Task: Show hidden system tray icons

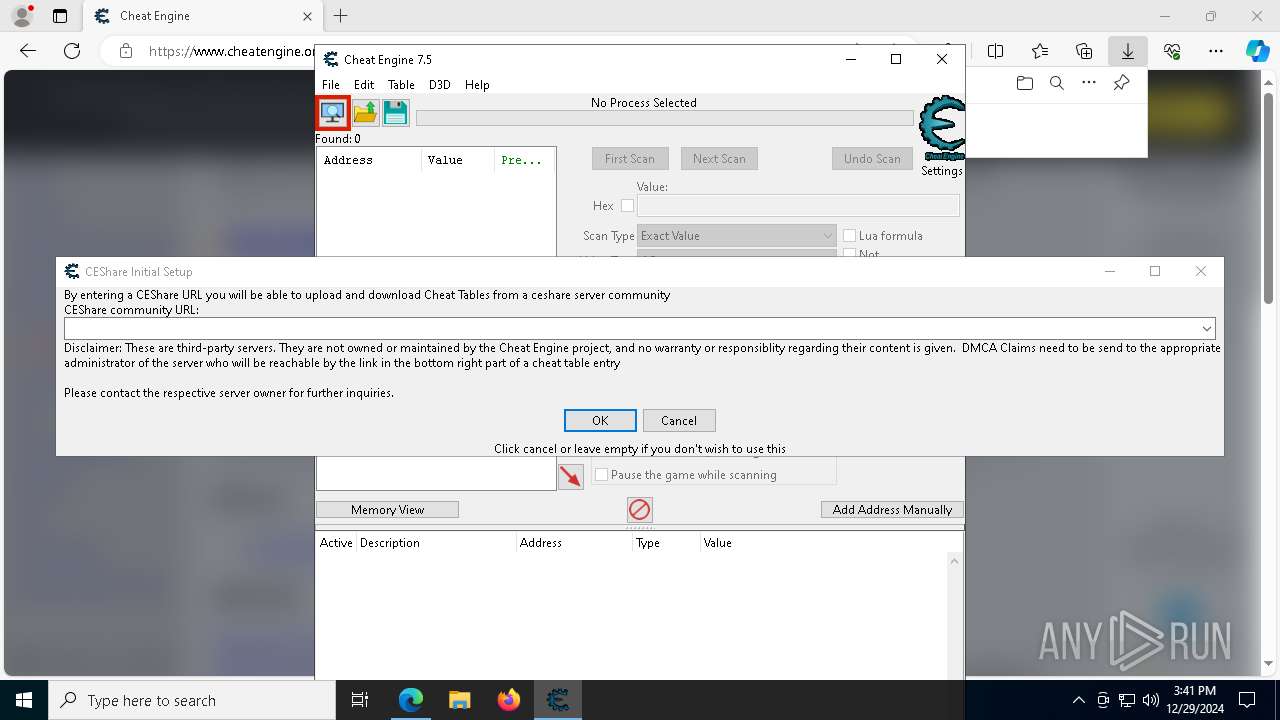Action: tap(1078, 700)
